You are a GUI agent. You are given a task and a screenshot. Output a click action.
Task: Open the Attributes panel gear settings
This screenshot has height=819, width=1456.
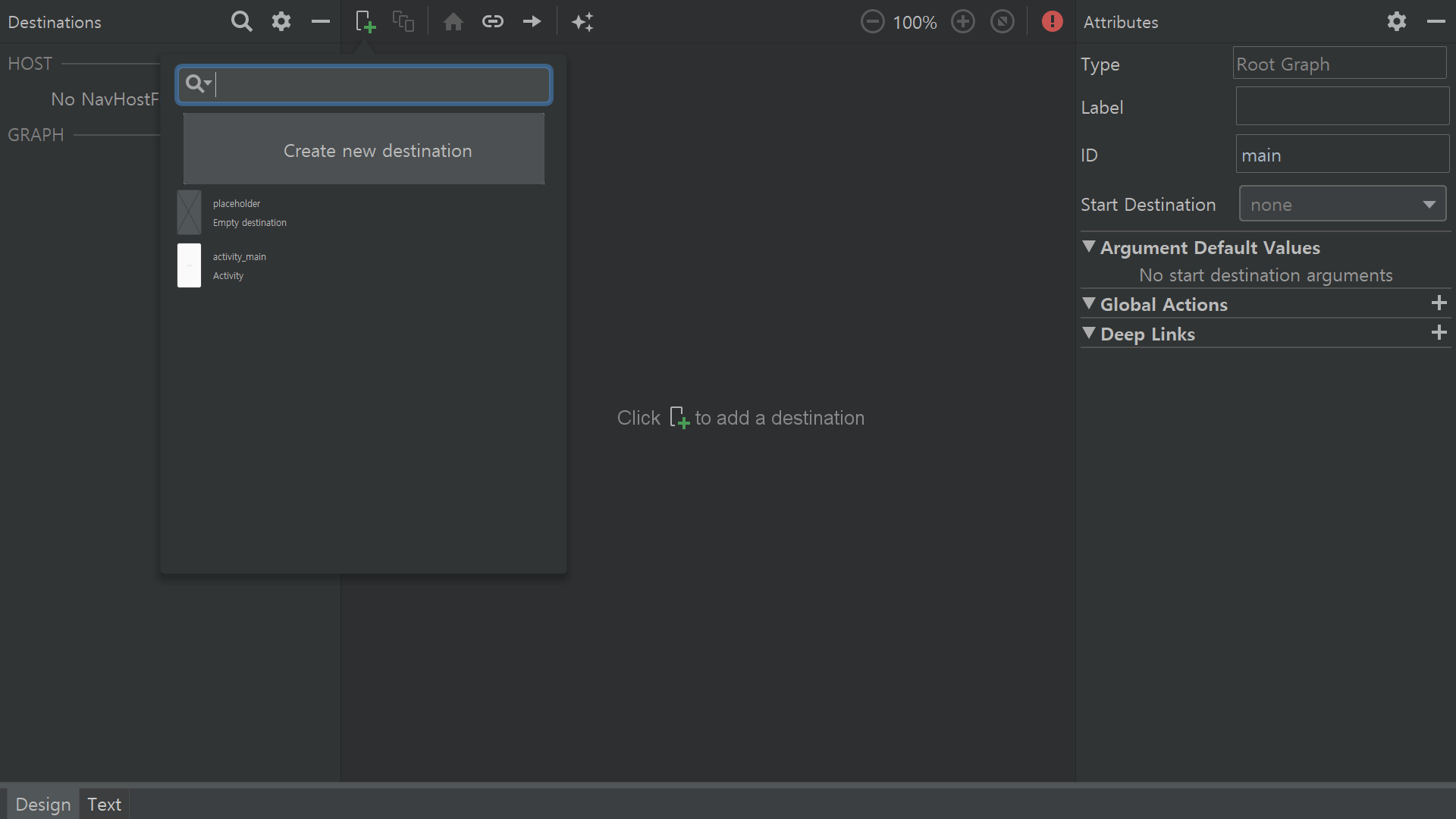(1397, 22)
